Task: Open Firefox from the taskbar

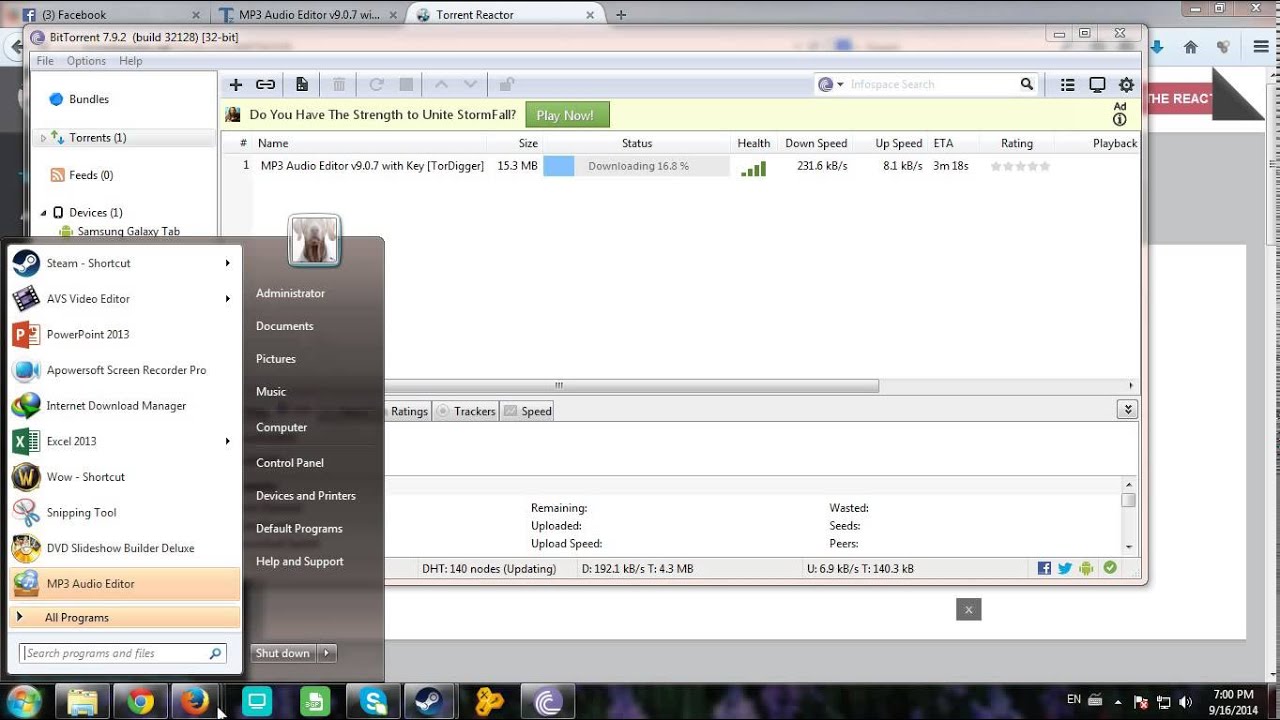Action: (194, 702)
